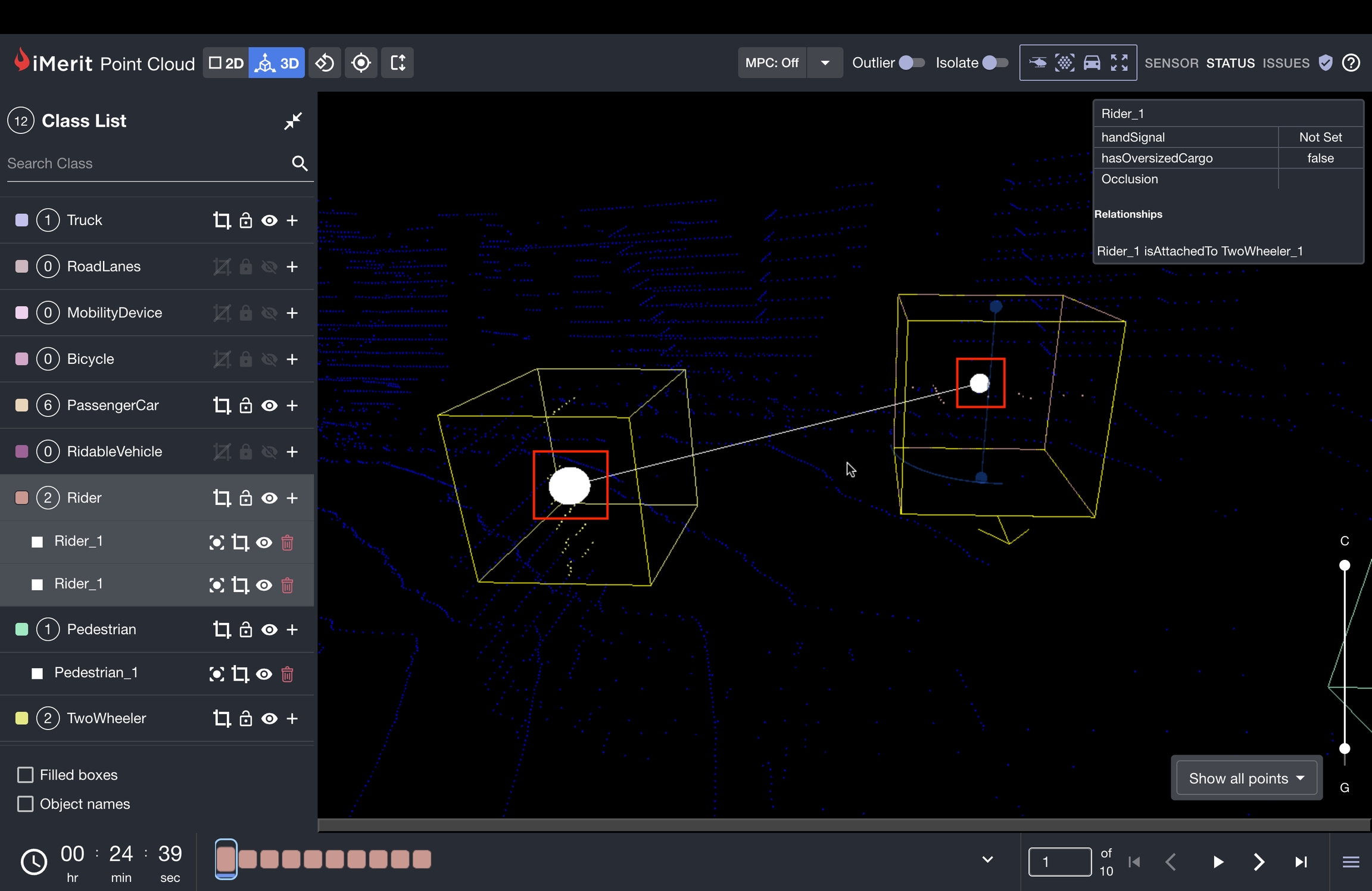This screenshot has width=1372, height=891.
Task: Collapse the Class List panel
Action: pos(292,121)
